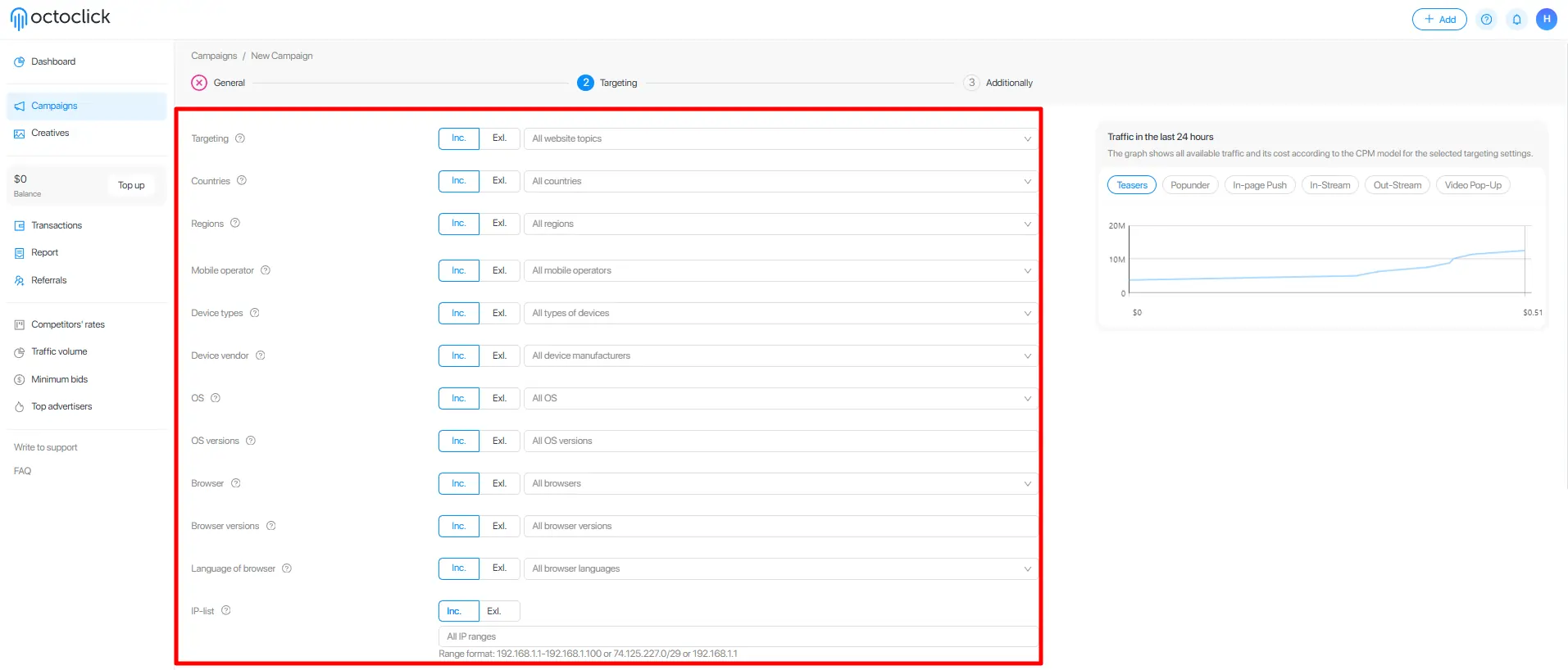Screen dimensions: 1568x670
Task: Click the Additionally step number 3 icon
Action: (x=971, y=83)
